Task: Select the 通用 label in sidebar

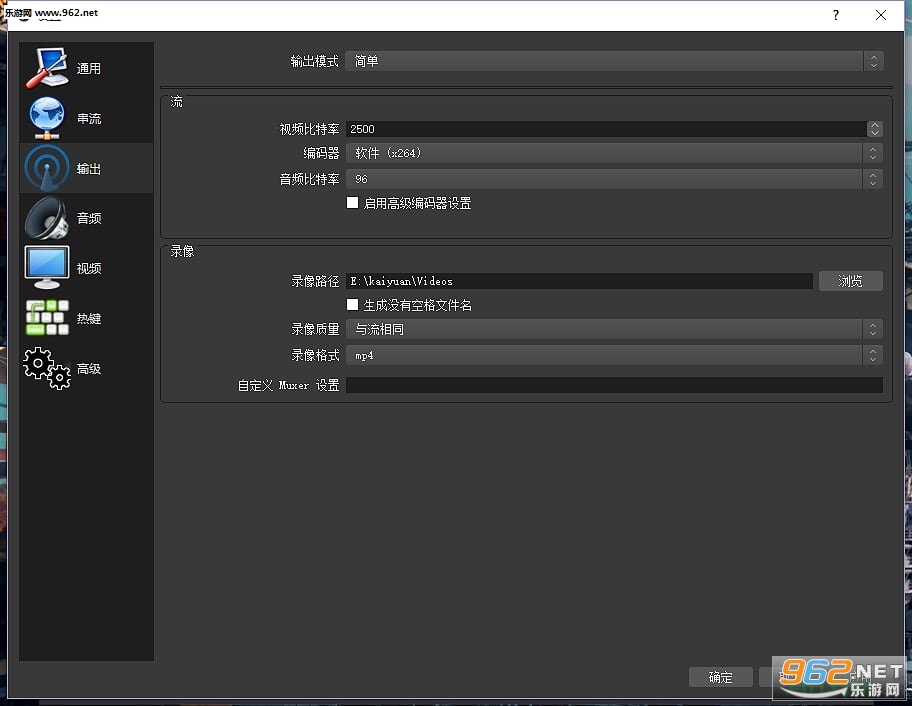Action: pos(89,69)
